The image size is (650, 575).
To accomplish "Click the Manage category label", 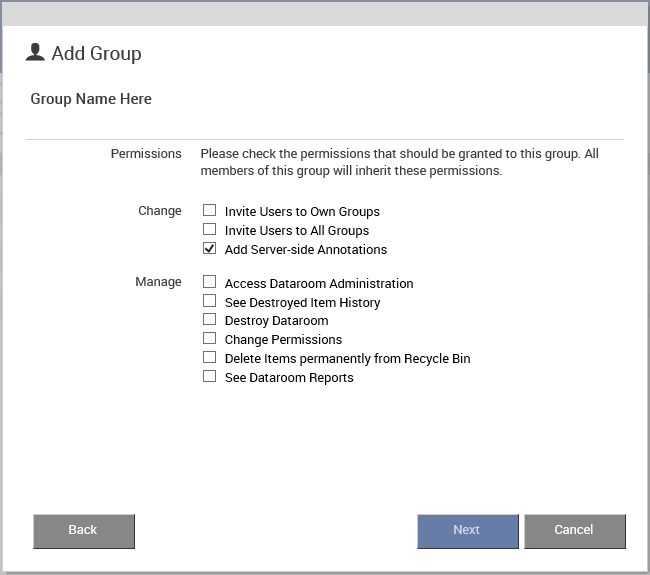I will click(158, 282).
